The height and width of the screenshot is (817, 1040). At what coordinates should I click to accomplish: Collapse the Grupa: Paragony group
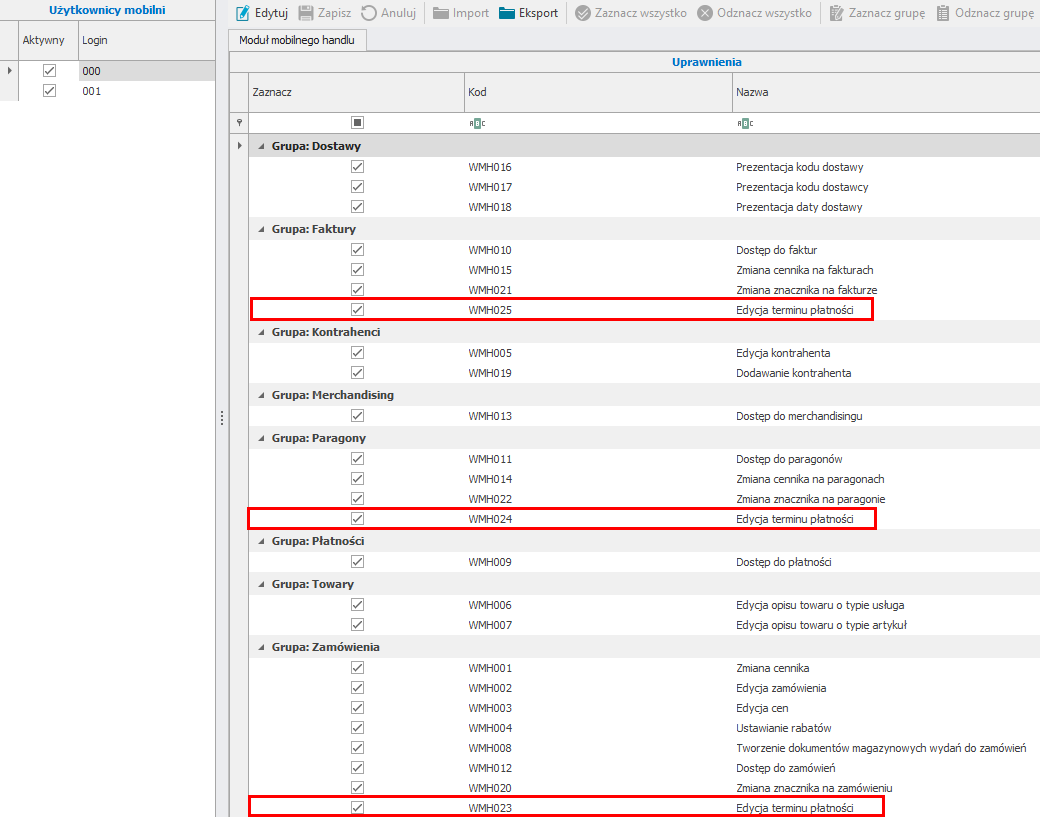click(x=261, y=438)
